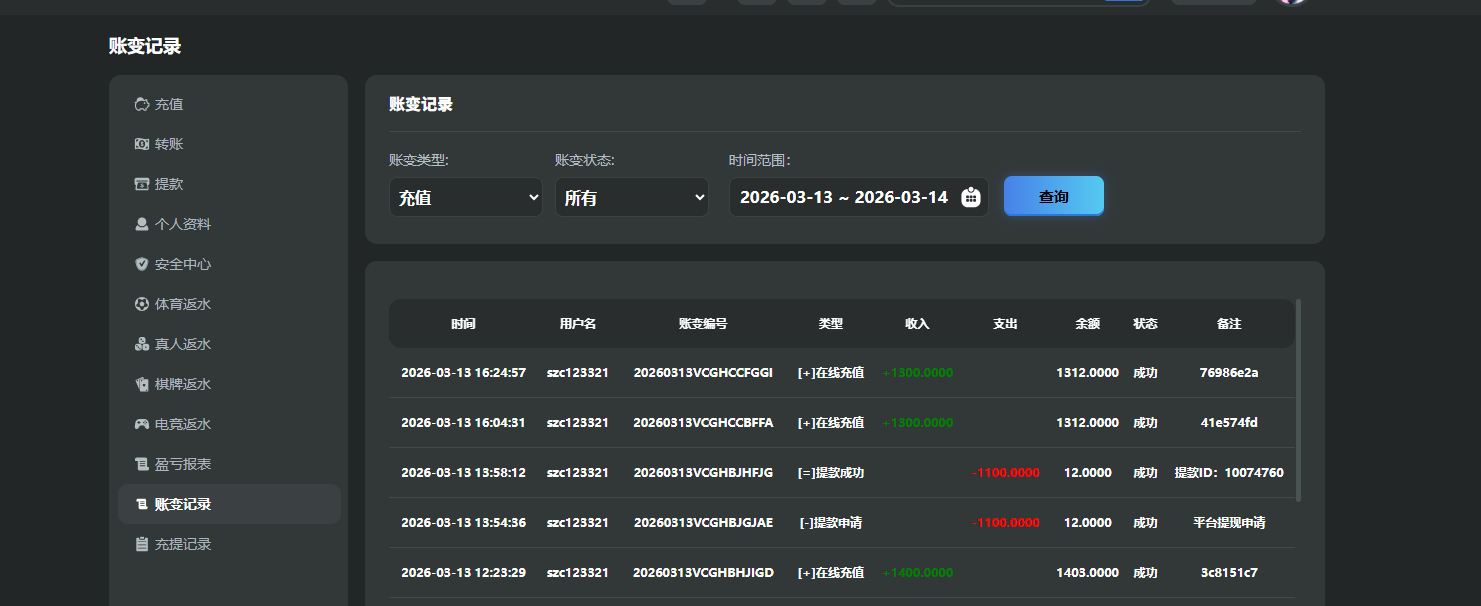1481x606 pixels.
Task: Click the 个人资料 profile person icon
Action: [x=141, y=224]
